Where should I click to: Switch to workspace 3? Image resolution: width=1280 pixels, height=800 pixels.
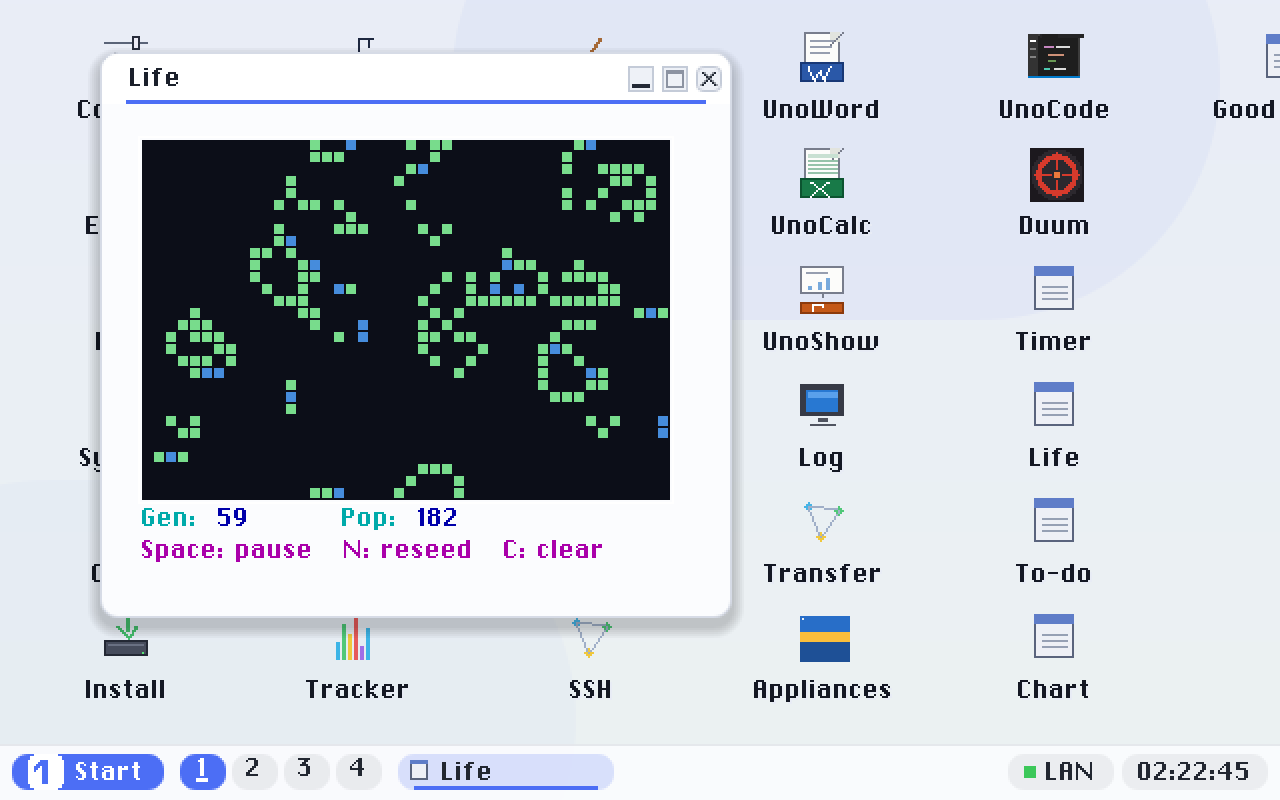[306, 771]
